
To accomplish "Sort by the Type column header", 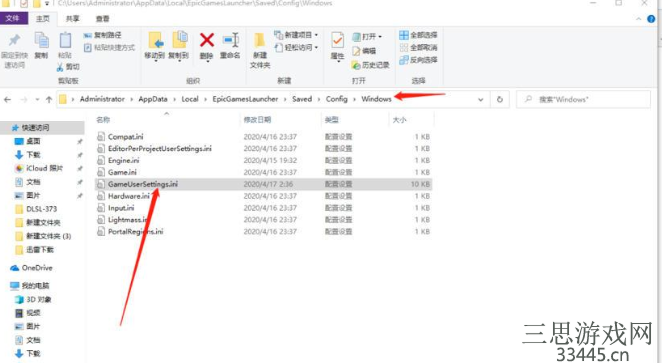I will click(332, 120).
